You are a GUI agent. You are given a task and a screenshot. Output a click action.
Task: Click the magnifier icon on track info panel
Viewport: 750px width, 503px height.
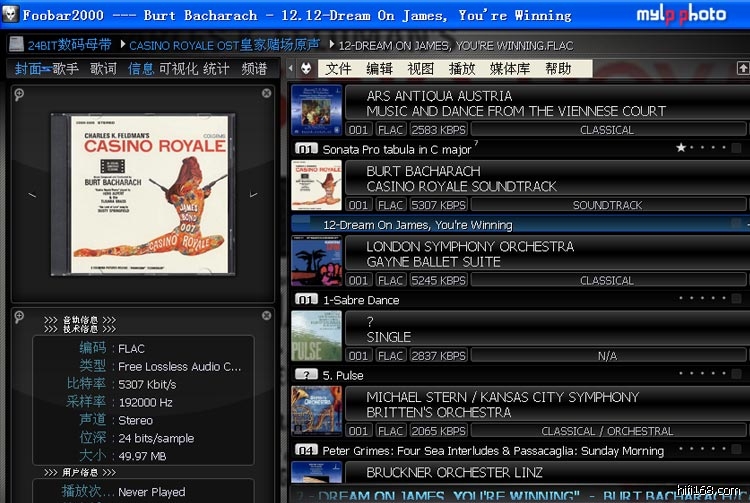click(19, 317)
